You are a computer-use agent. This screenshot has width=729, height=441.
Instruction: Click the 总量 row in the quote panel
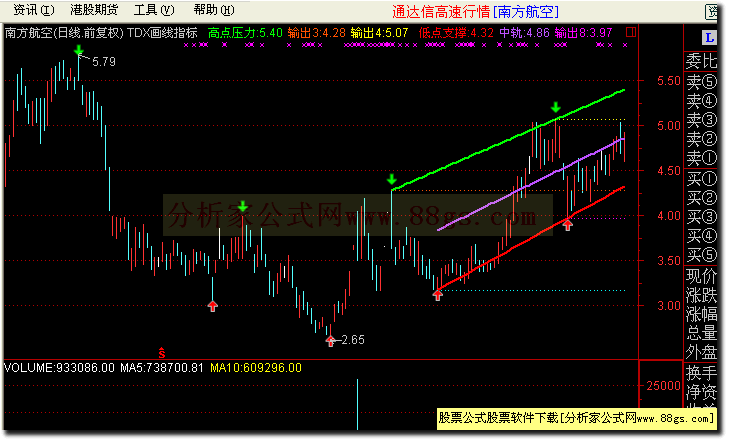coord(701,334)
